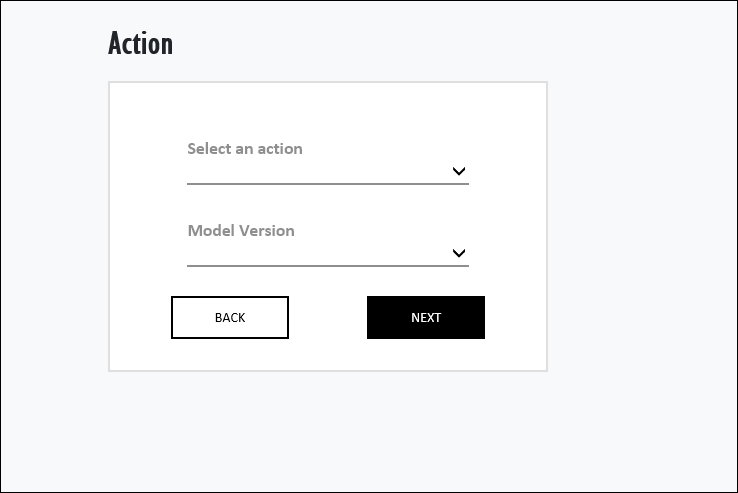The width and height of the screenshot is (738, 493).
Task: Choose an action from the first combo box
Action: pyautogui.click(x=320, y=171)
